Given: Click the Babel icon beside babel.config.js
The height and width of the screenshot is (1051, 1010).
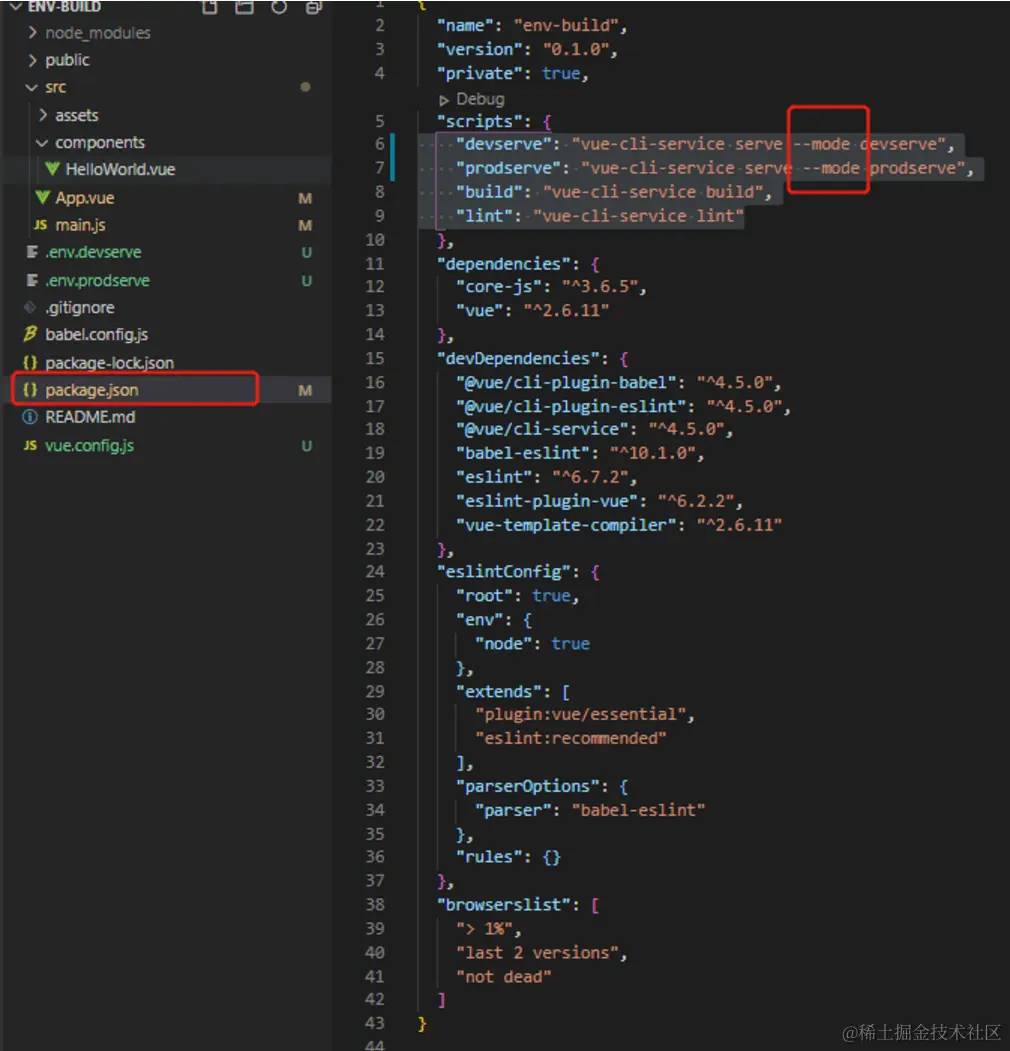Looking at the screenshot, I should pos(30,335).
